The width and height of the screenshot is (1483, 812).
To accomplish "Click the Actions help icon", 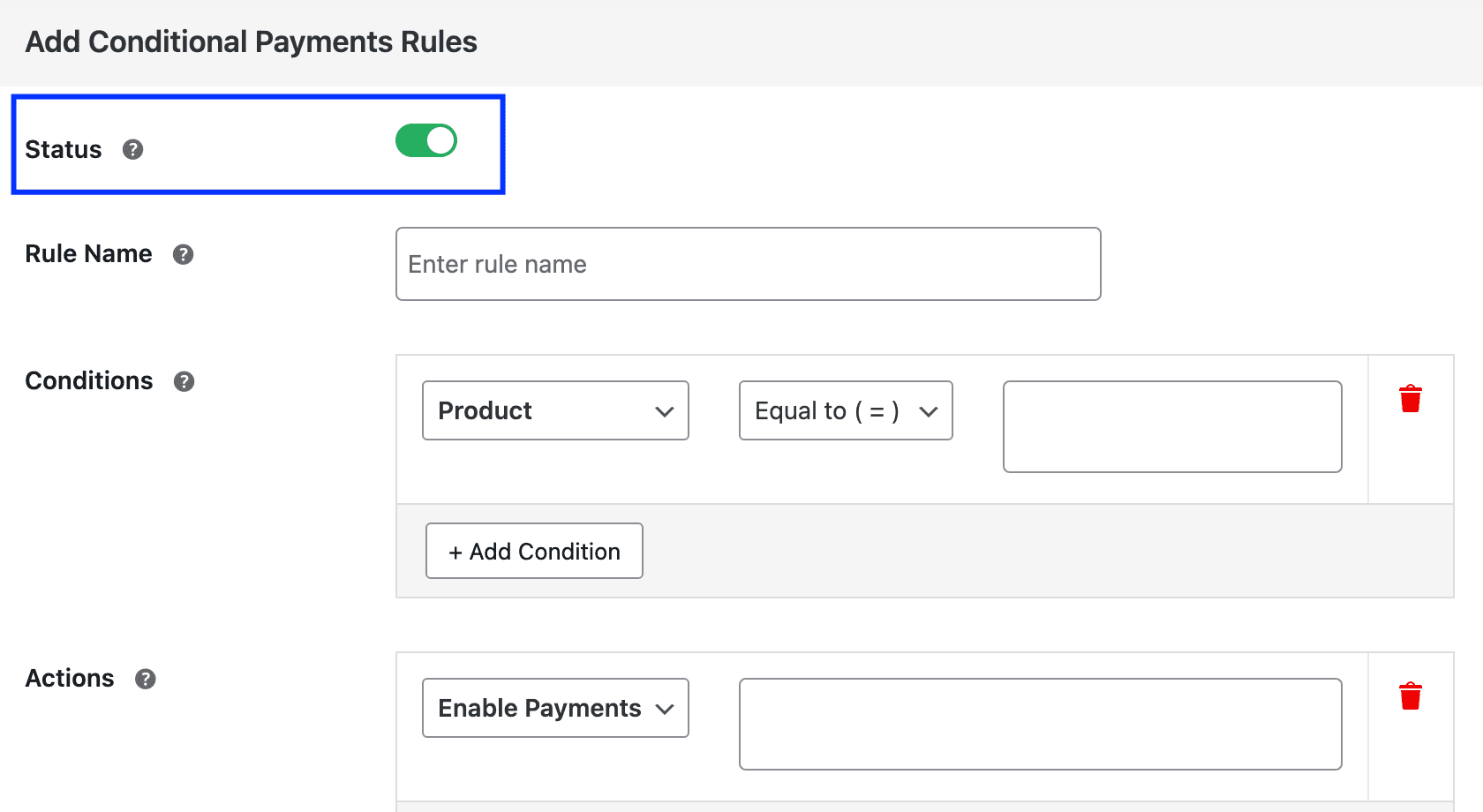I will (147, 679).
